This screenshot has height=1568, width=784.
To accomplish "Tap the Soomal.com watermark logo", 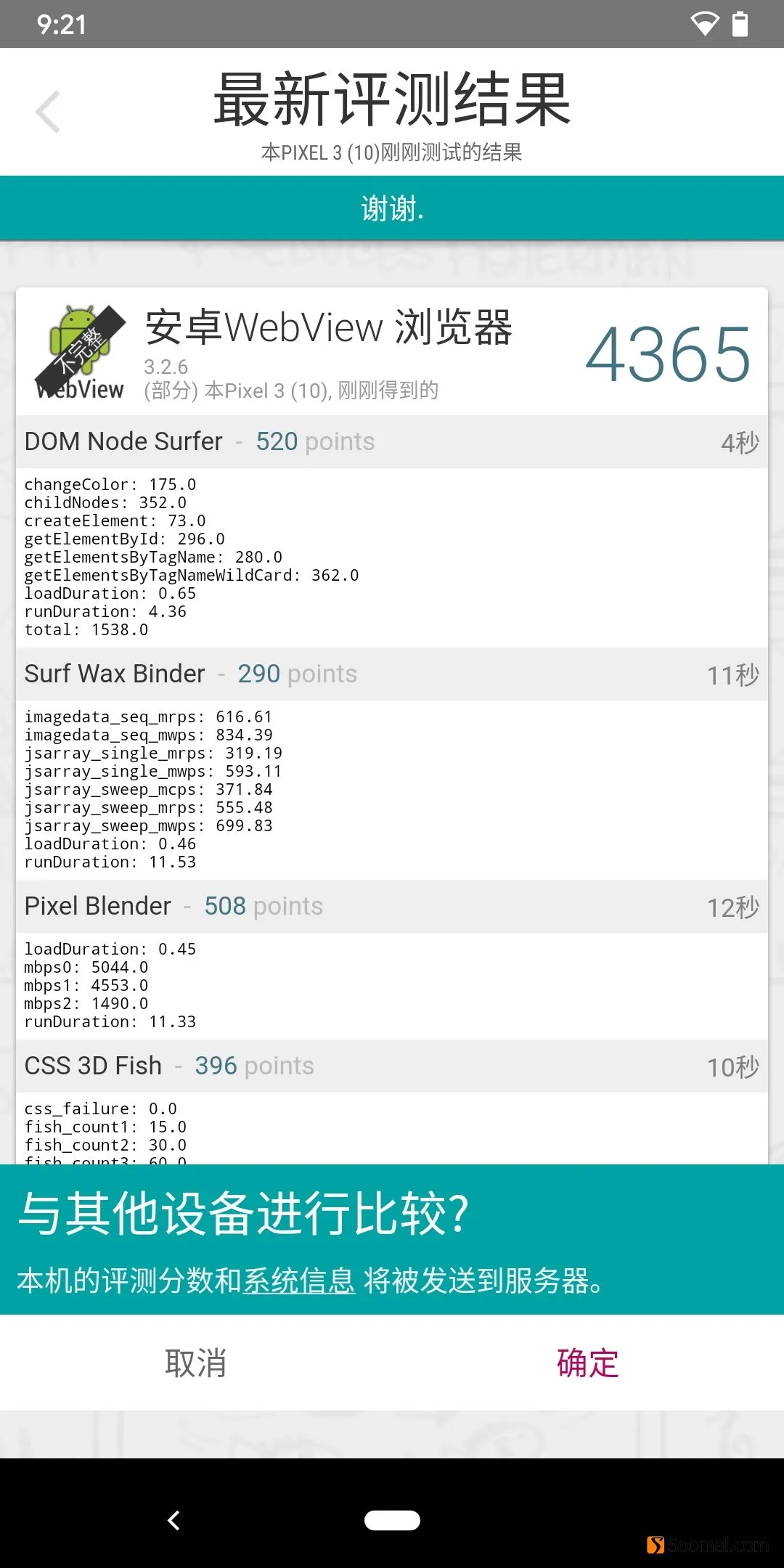I will 708,1545.
